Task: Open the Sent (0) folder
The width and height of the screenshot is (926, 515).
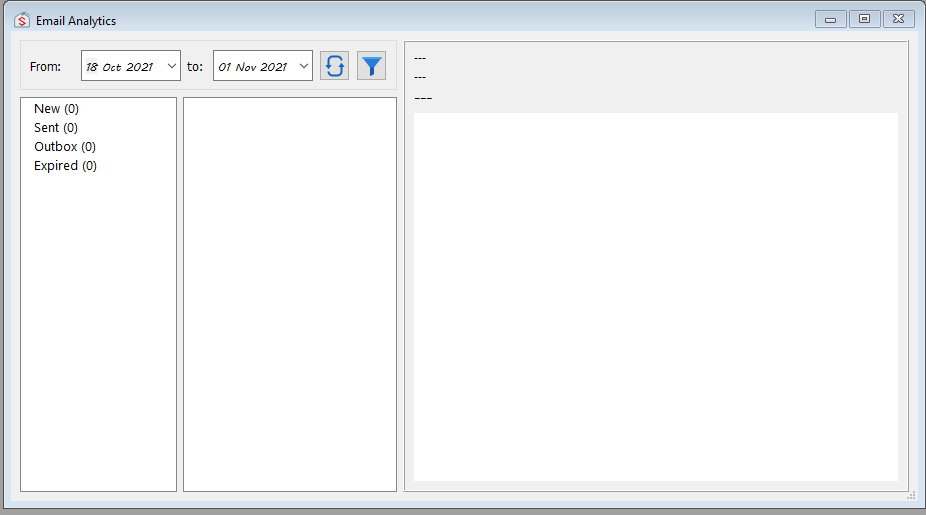Action: click(56, 127)
